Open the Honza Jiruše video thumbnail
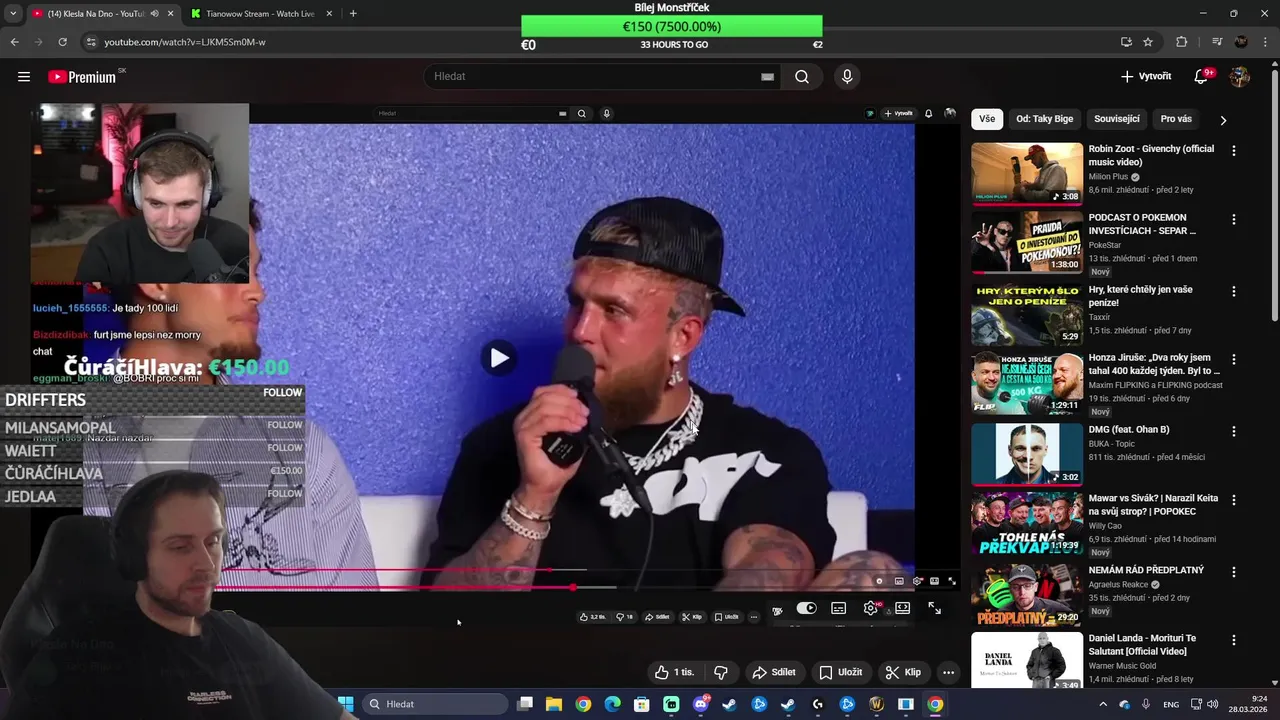Screen dimensions: 1280x720 click(1026, 383)
